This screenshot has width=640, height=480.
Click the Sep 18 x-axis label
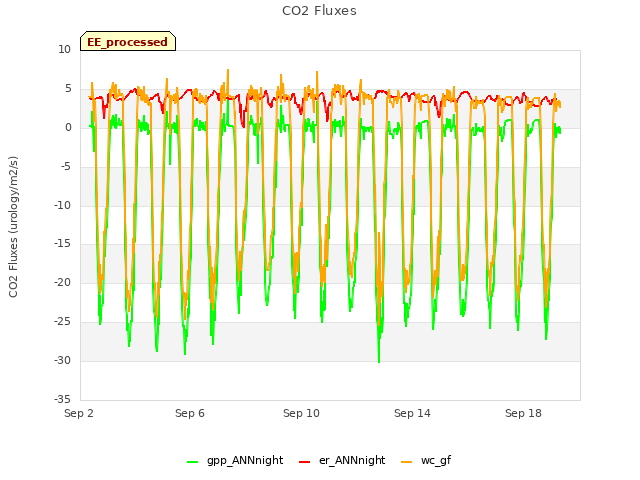pos(523,413)
